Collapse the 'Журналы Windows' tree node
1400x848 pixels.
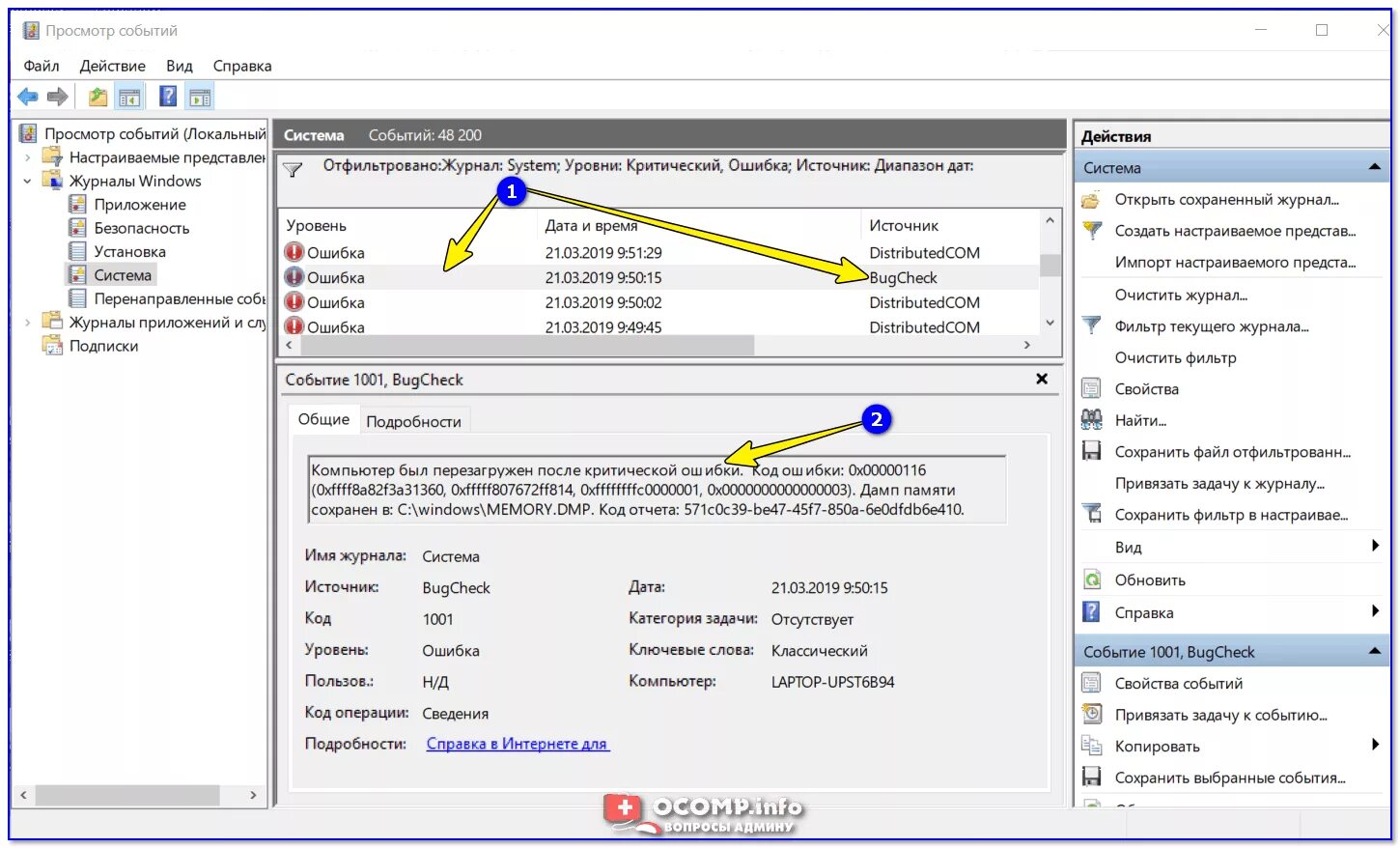click(27, 181)
